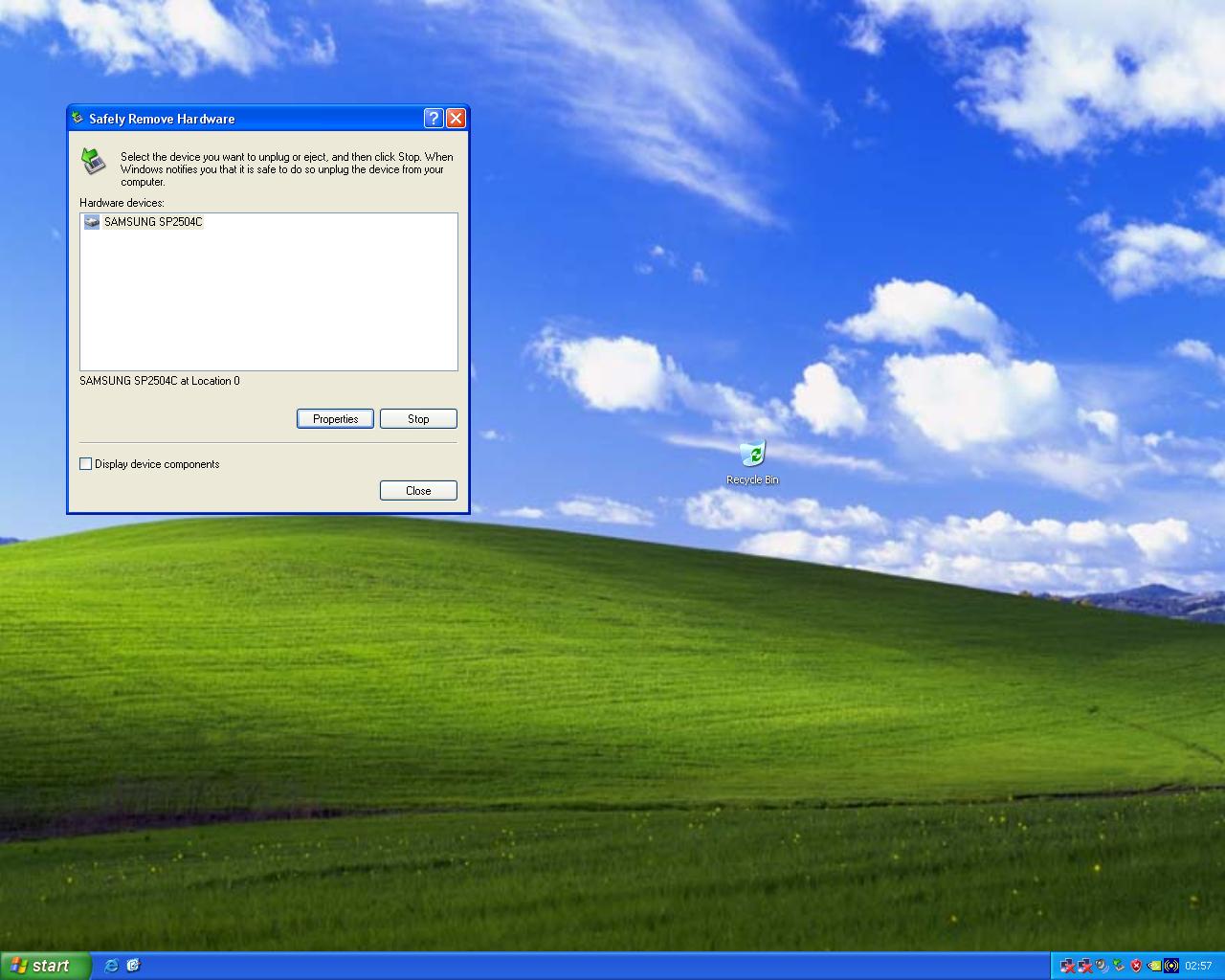Click the 'SAMSUNG SP2504C at Location 0' text

pos(160,381)
